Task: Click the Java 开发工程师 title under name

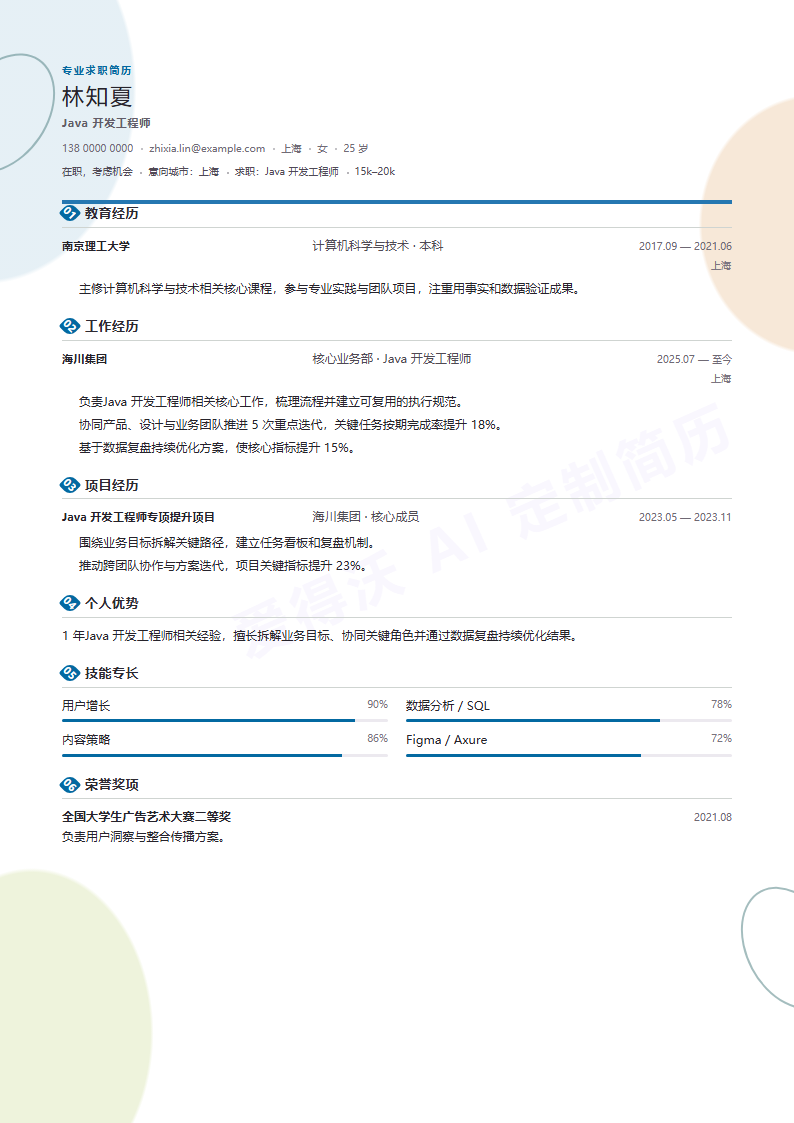Action: tap(106, 123)
